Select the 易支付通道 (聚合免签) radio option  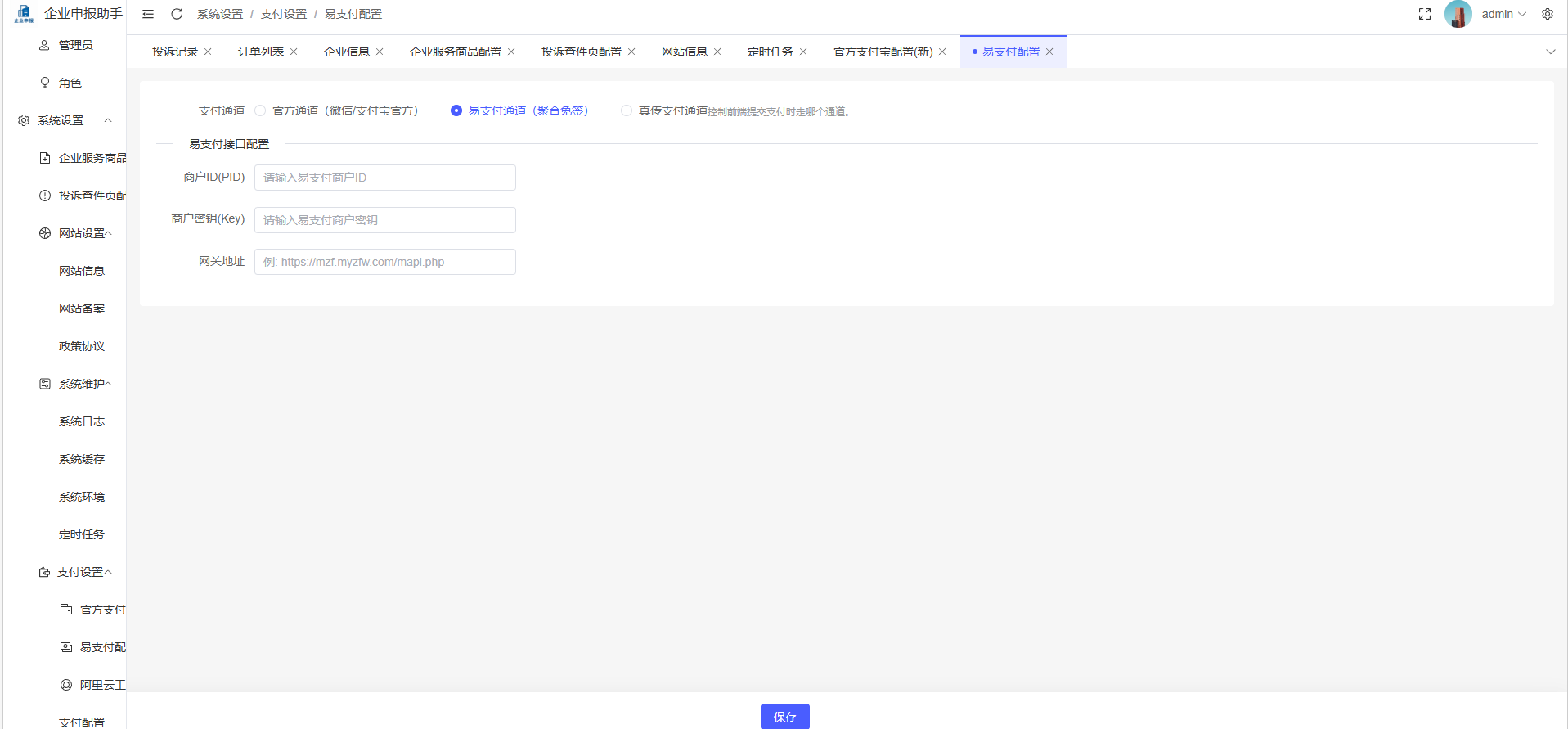click(x=456, y=110)
